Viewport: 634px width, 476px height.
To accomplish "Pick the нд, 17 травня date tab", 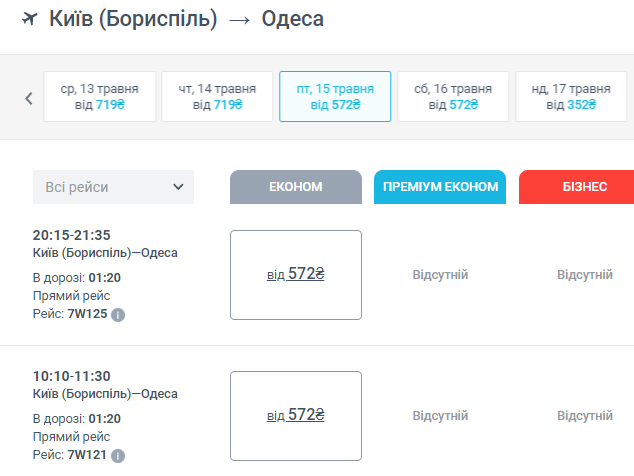I will [x=570, y=96].
